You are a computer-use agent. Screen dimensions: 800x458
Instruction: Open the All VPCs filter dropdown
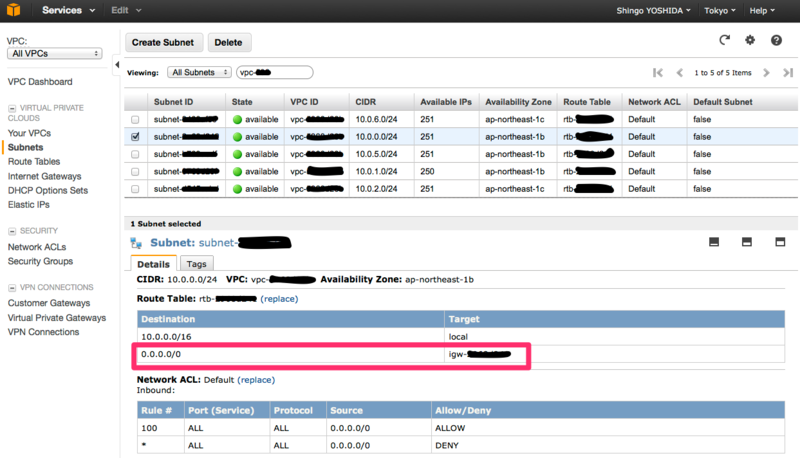55,54
